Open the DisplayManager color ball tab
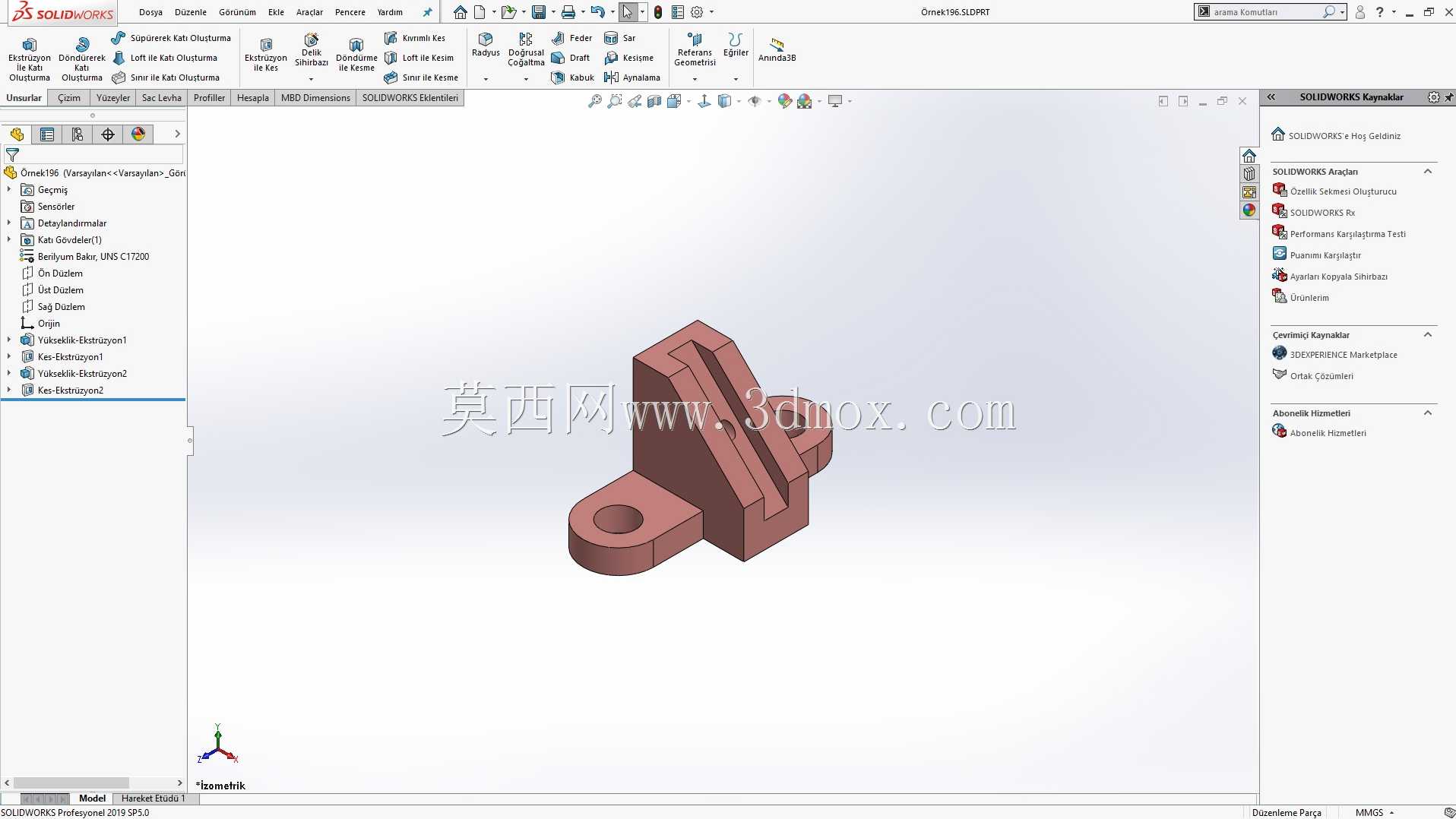Screen dimensions: 1456x819 point(138,134)
